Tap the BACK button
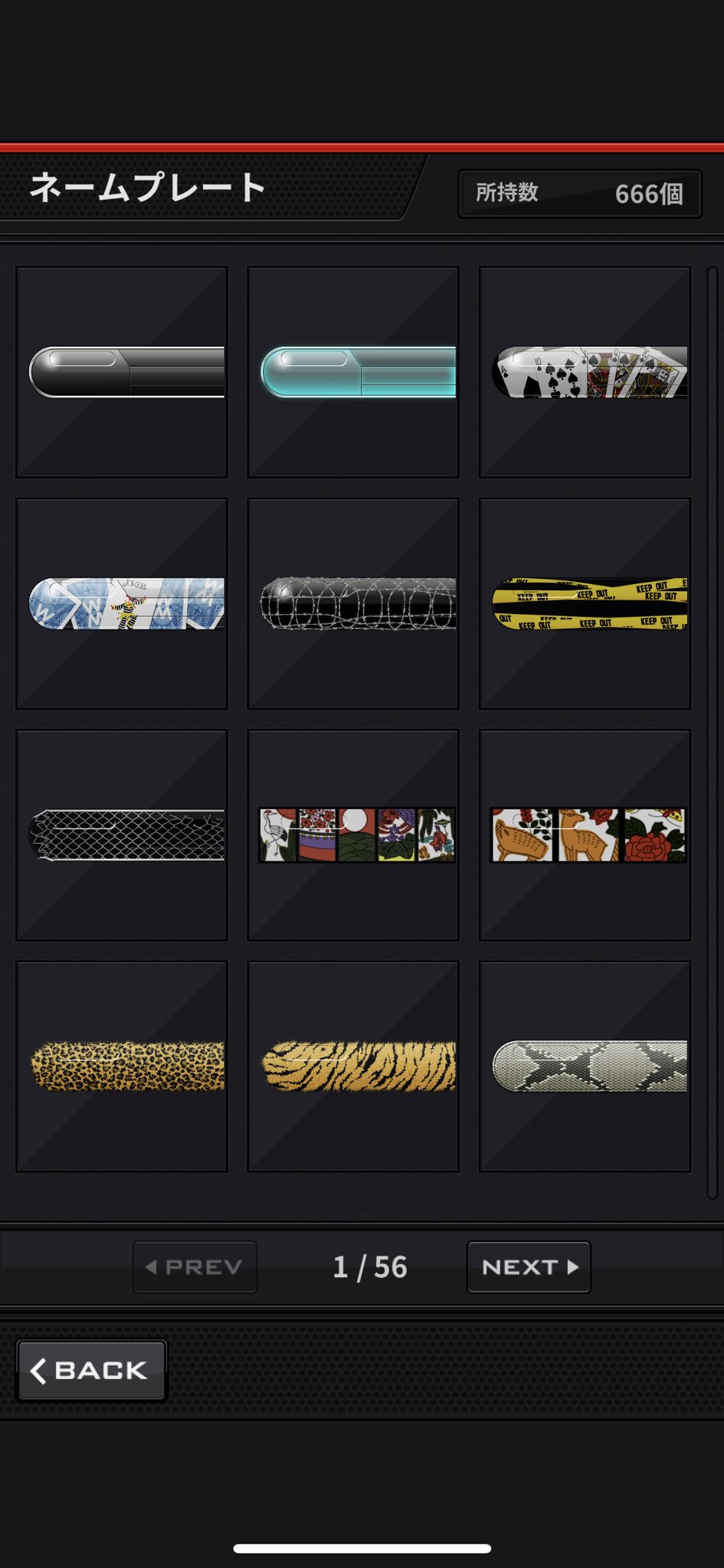The height and width of the screenshot is (1568, 724). [x=91, y=1370]
